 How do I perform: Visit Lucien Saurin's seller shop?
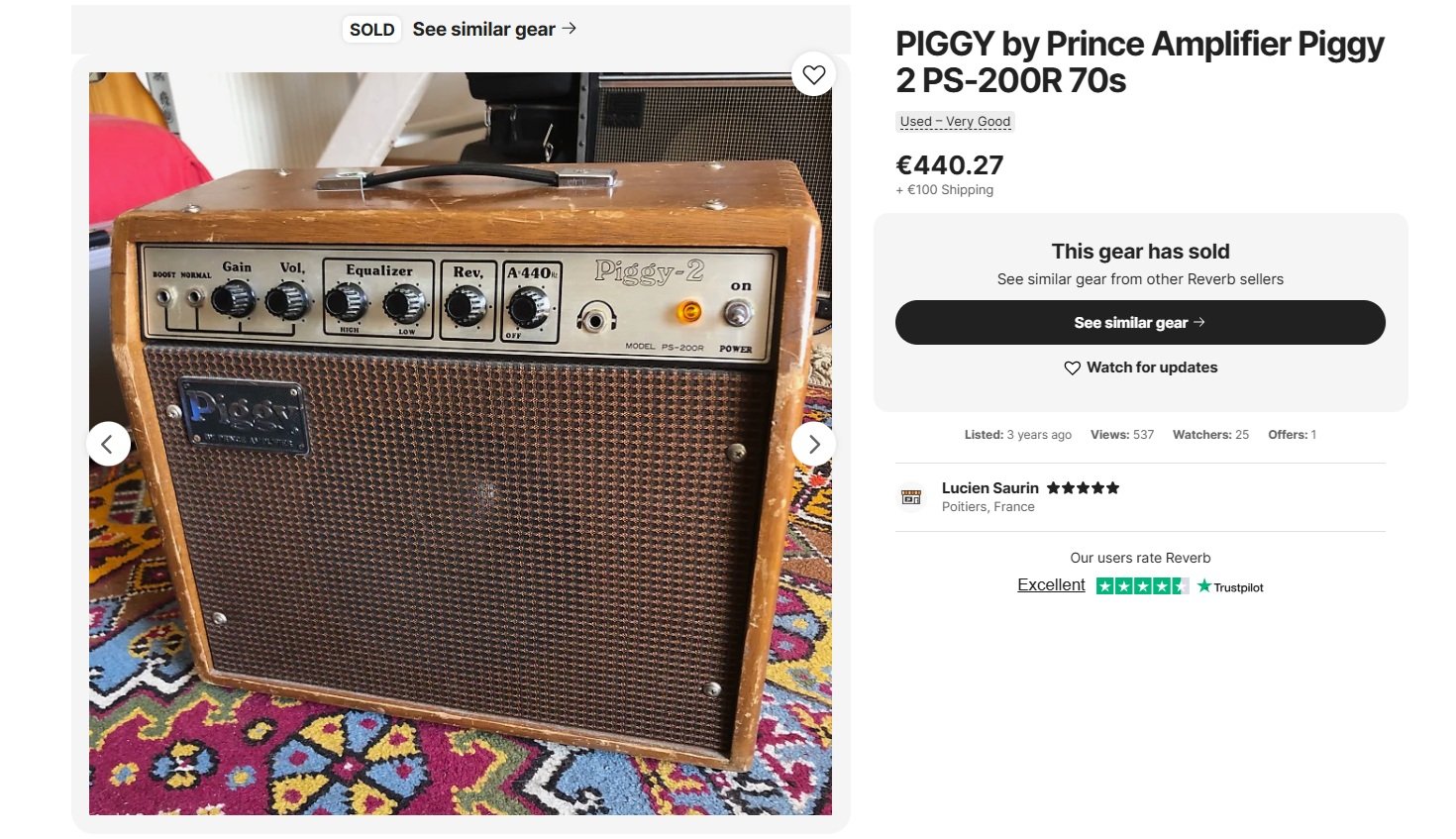point(989,487)
